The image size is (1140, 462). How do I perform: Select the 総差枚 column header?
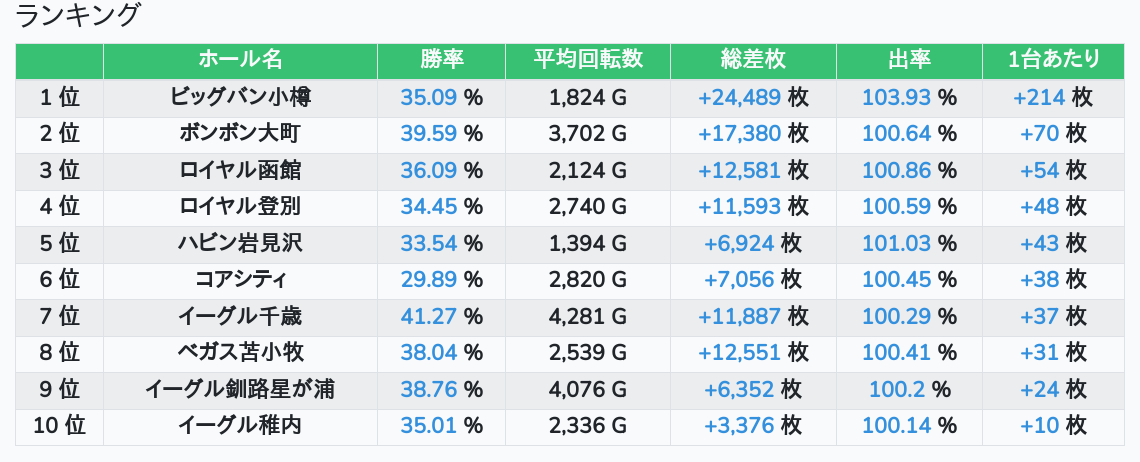[x=753, y=60]
